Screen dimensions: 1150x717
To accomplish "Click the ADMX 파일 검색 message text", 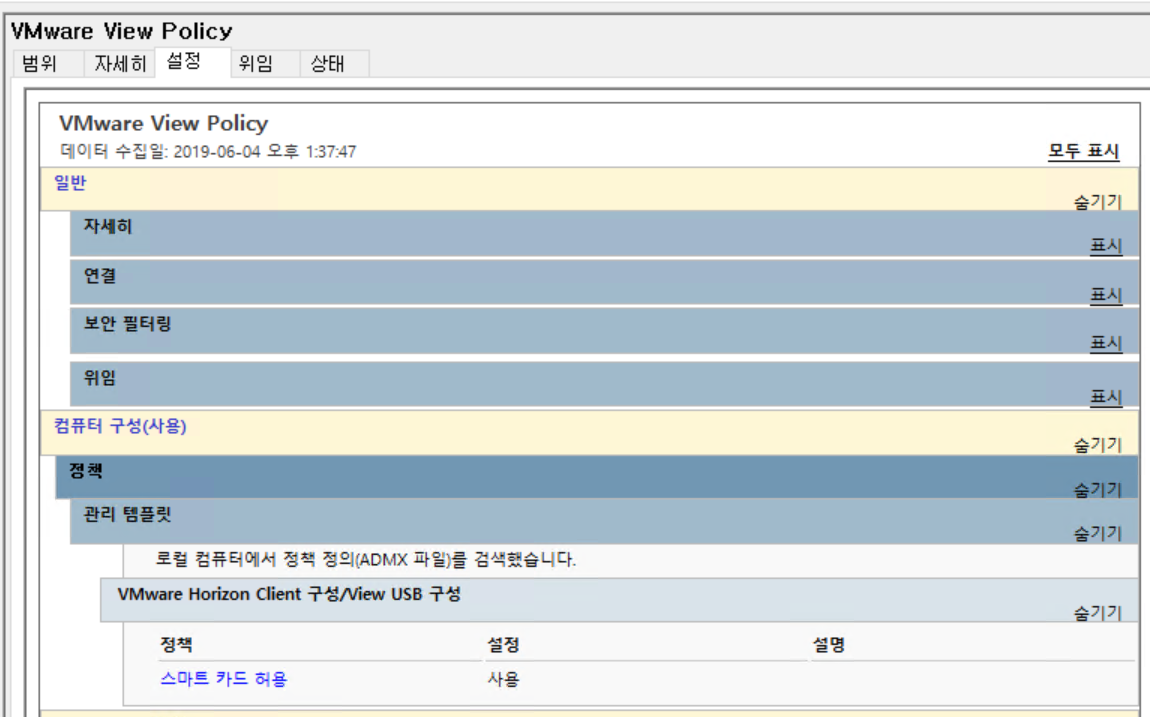I will 366,559.
